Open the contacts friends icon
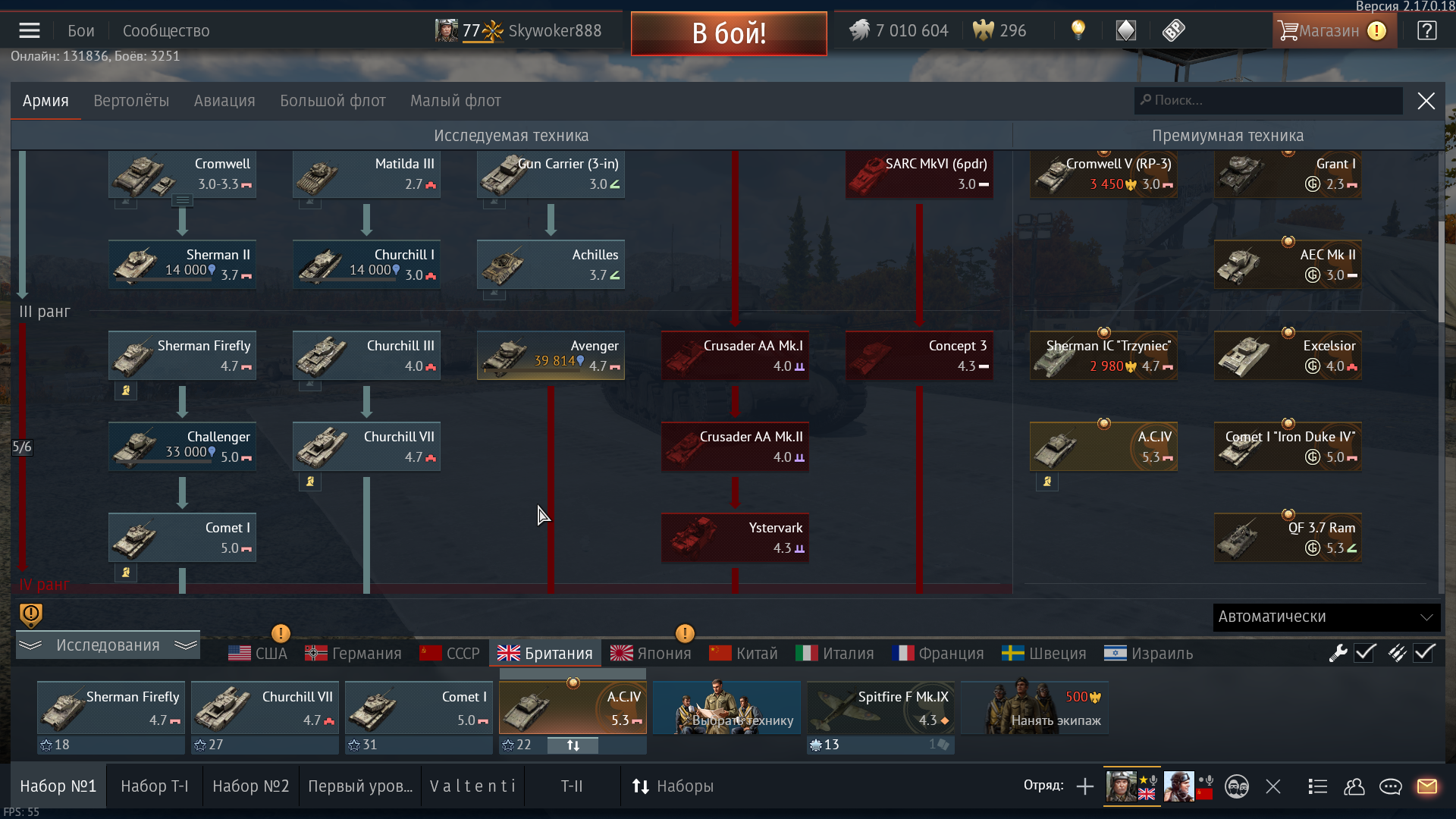 tap(1354, 786)
